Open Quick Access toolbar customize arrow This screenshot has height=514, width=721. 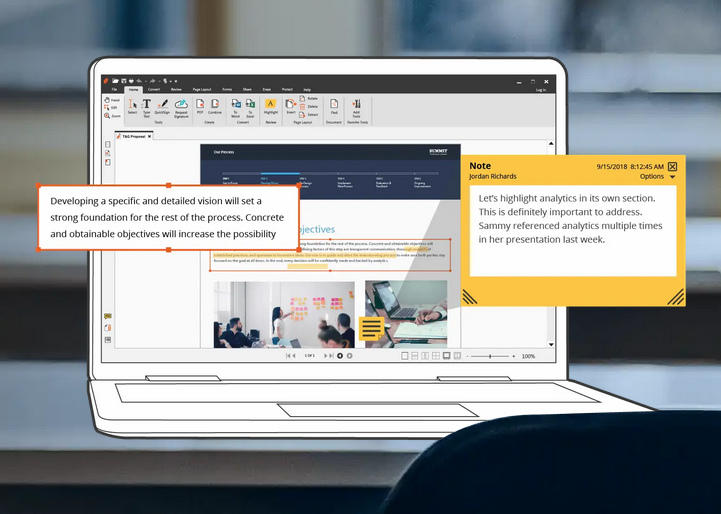[x=177, y=80]
